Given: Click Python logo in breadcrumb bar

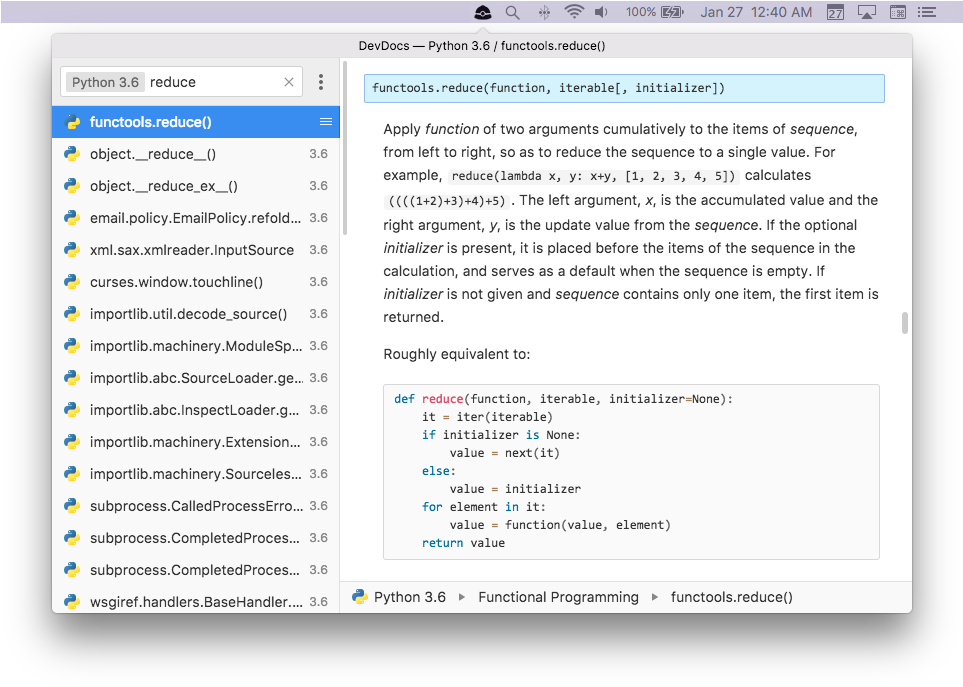Looking at the screenshot, I should (x=359, y=597).
